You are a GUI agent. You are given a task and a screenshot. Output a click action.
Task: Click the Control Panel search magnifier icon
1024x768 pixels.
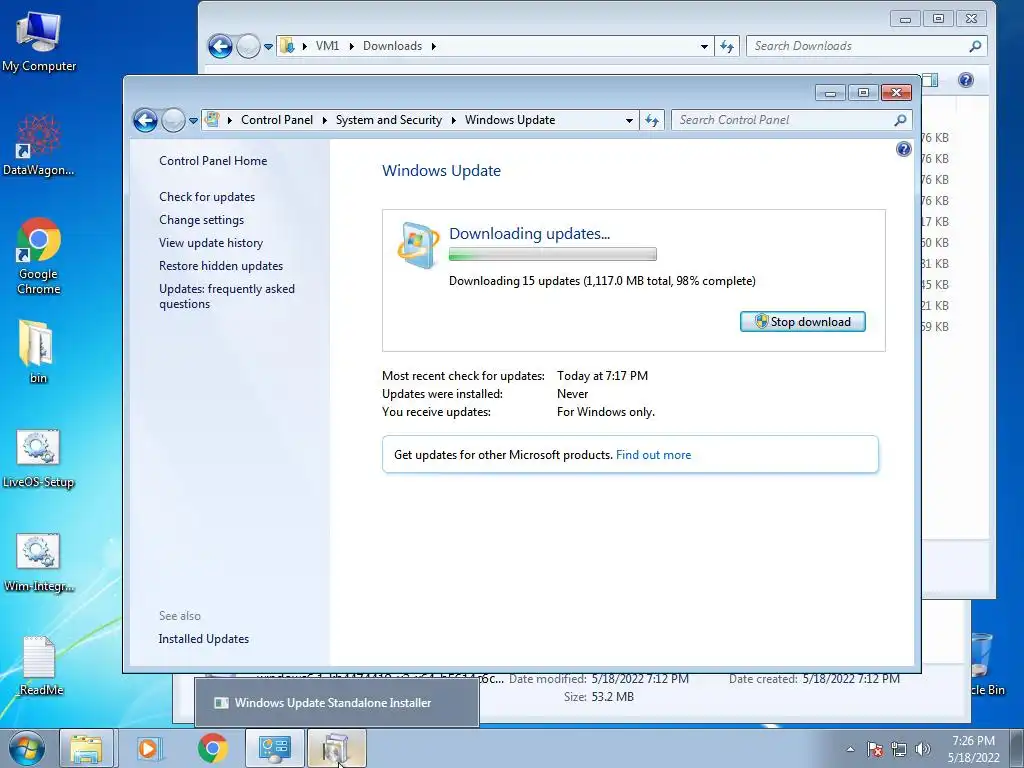point(901,120)
